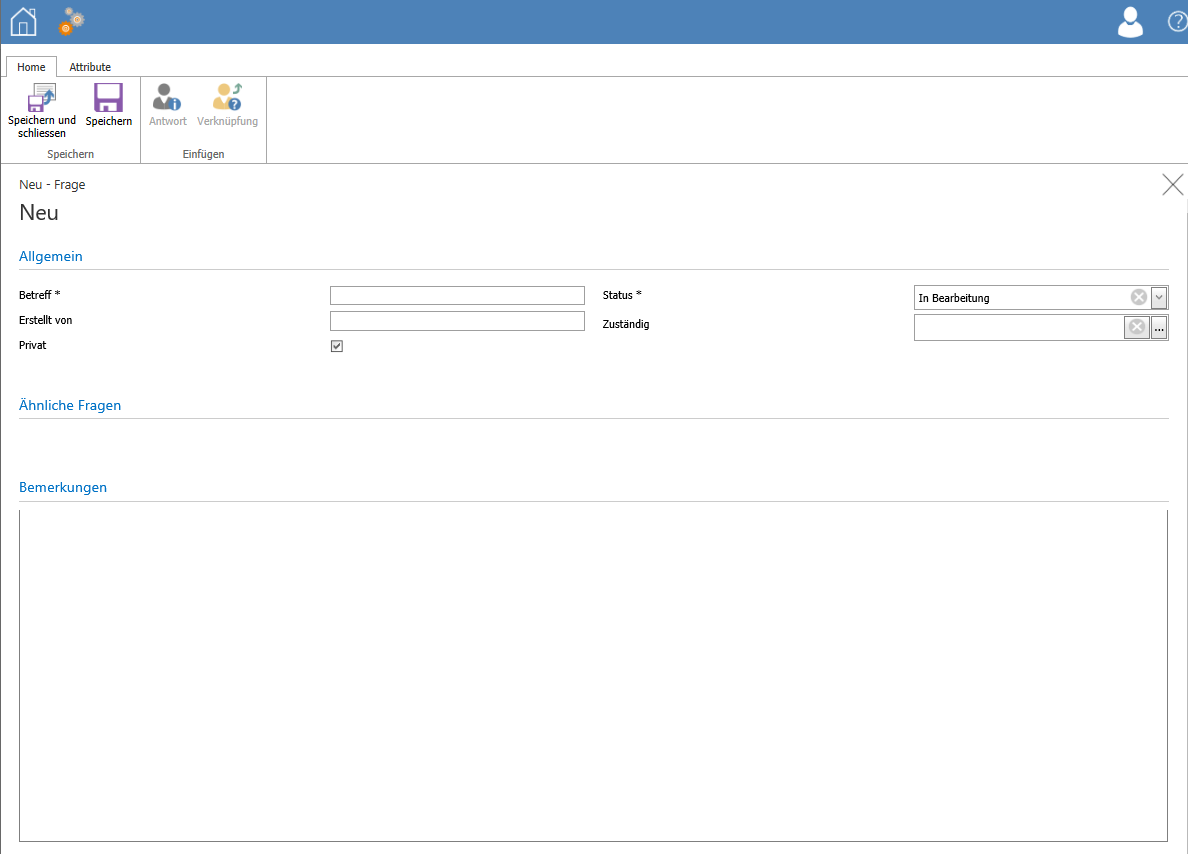Click the Neu - Frage breadcrumb text
Viewport: 1188px width, 854px height.
point(52,184)
